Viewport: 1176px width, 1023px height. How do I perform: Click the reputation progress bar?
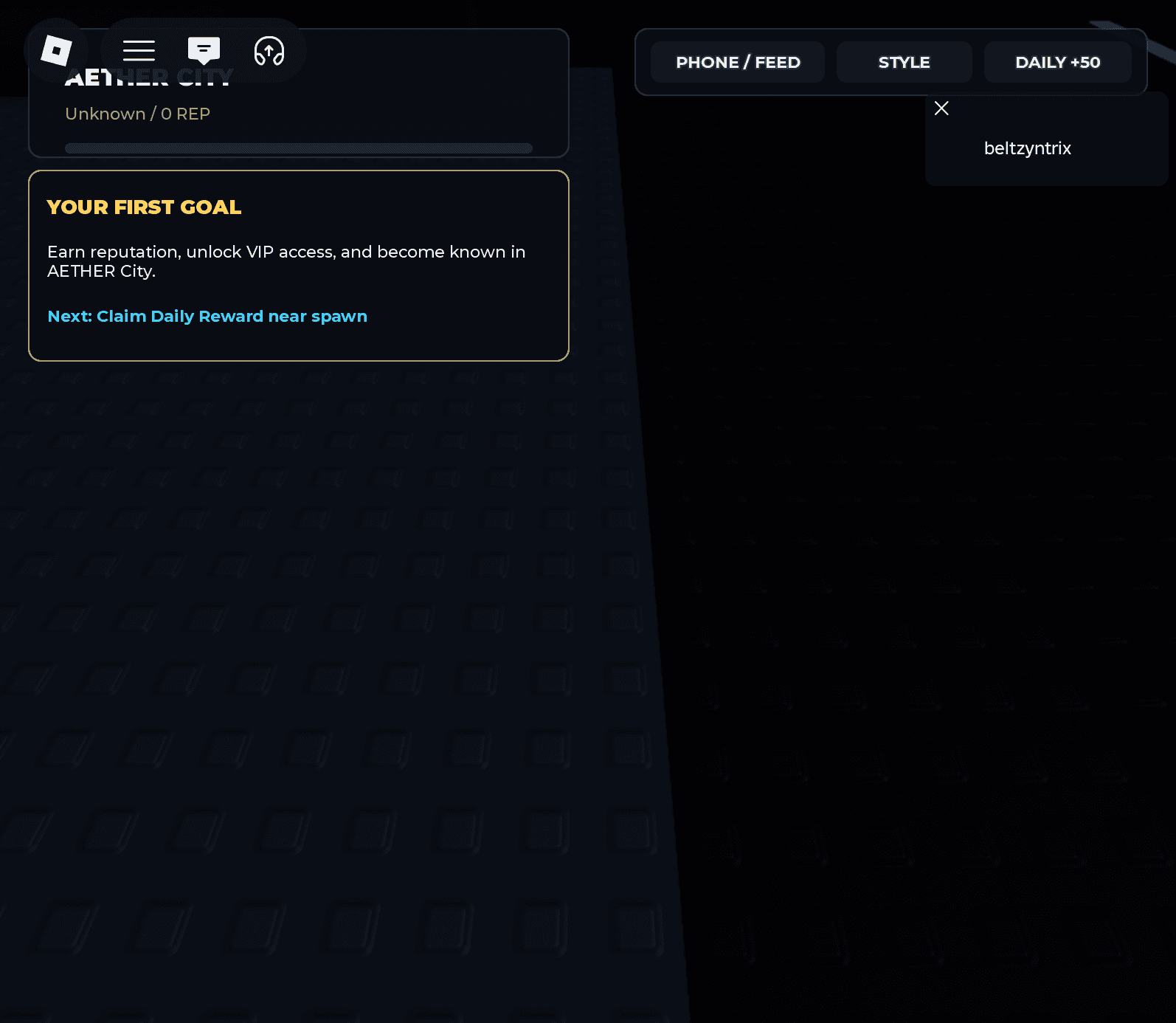(299, 148)
